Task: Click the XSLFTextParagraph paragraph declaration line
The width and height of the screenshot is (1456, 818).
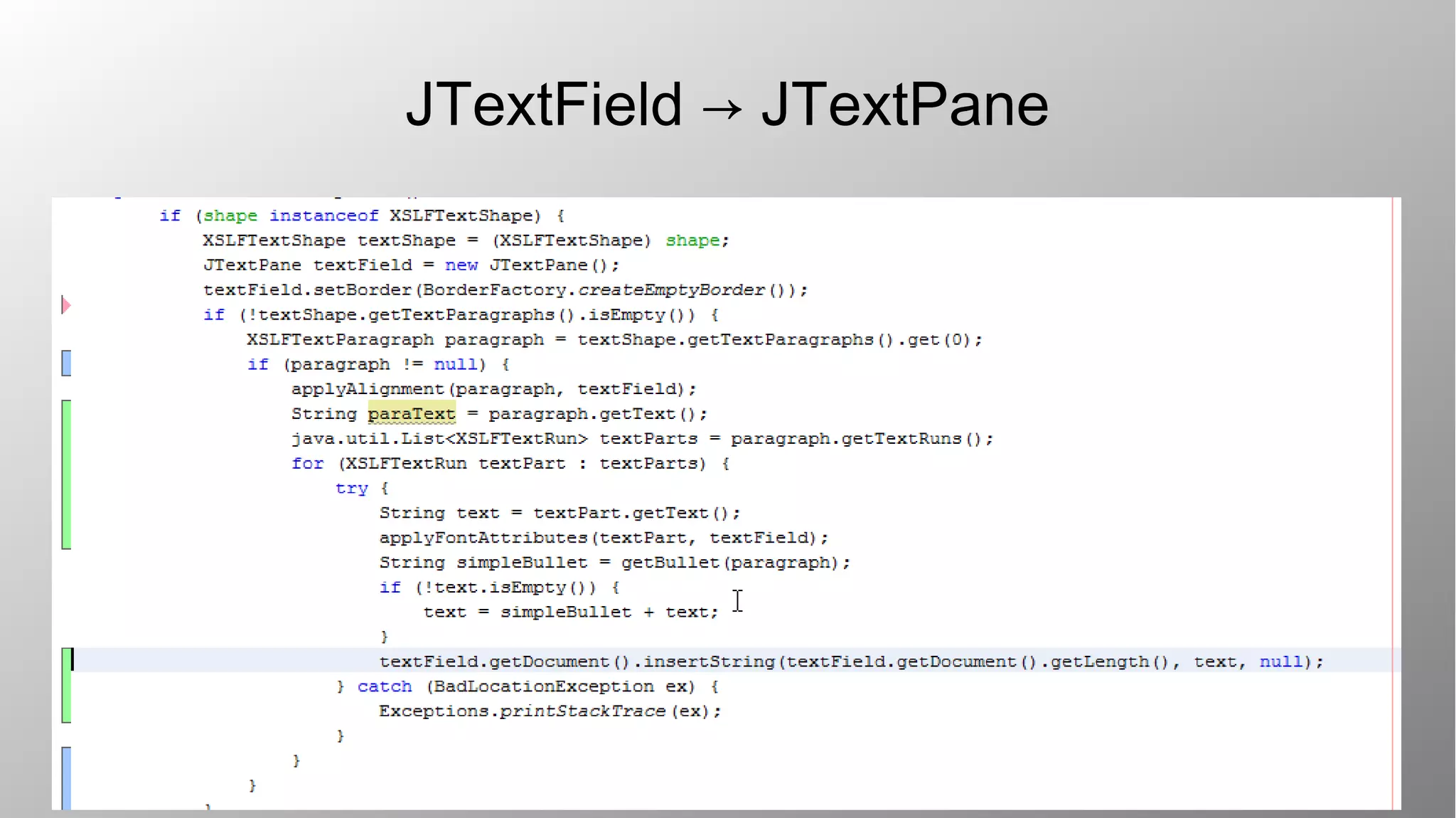Action: pos(615,339)
